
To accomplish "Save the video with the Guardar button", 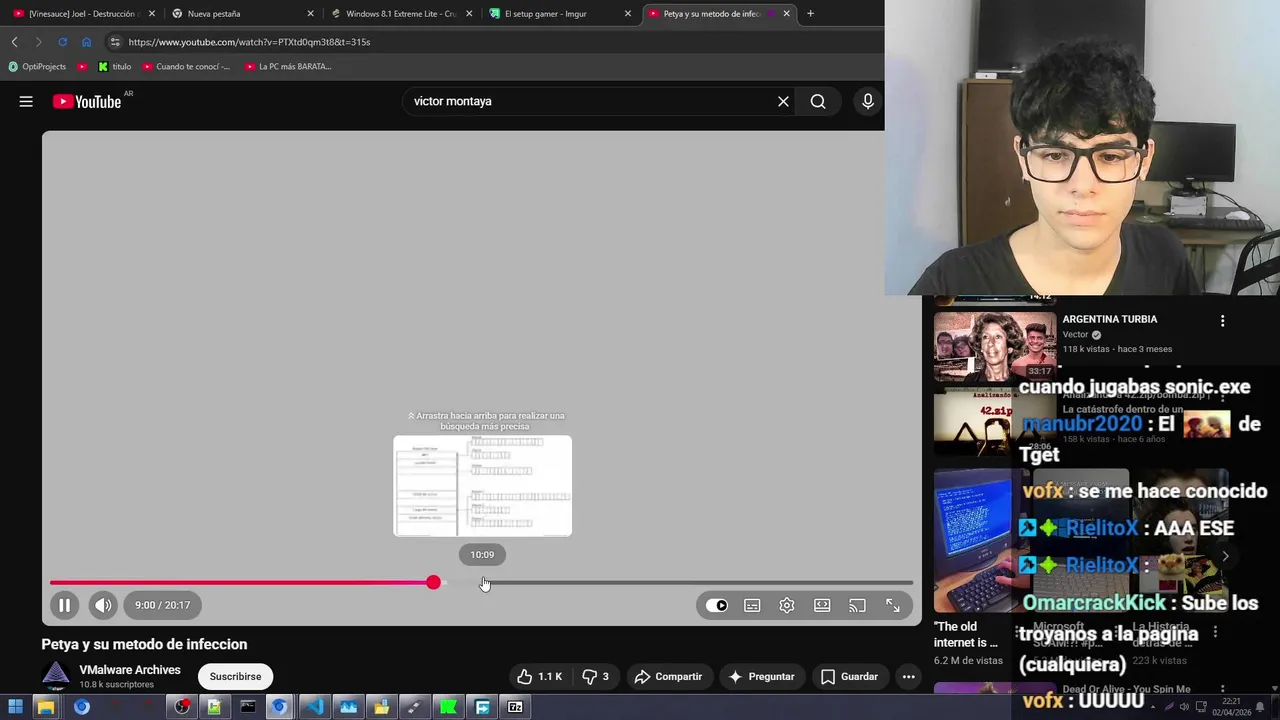I will (x=849, y=677).
